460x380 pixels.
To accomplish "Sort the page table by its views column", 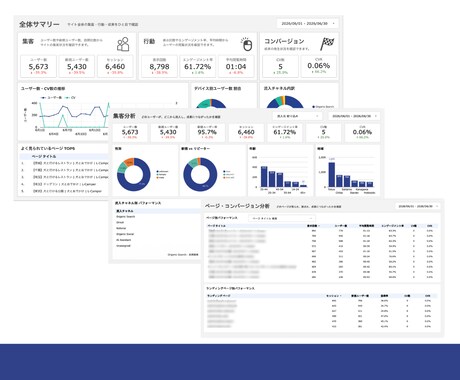I will [313, 226].
